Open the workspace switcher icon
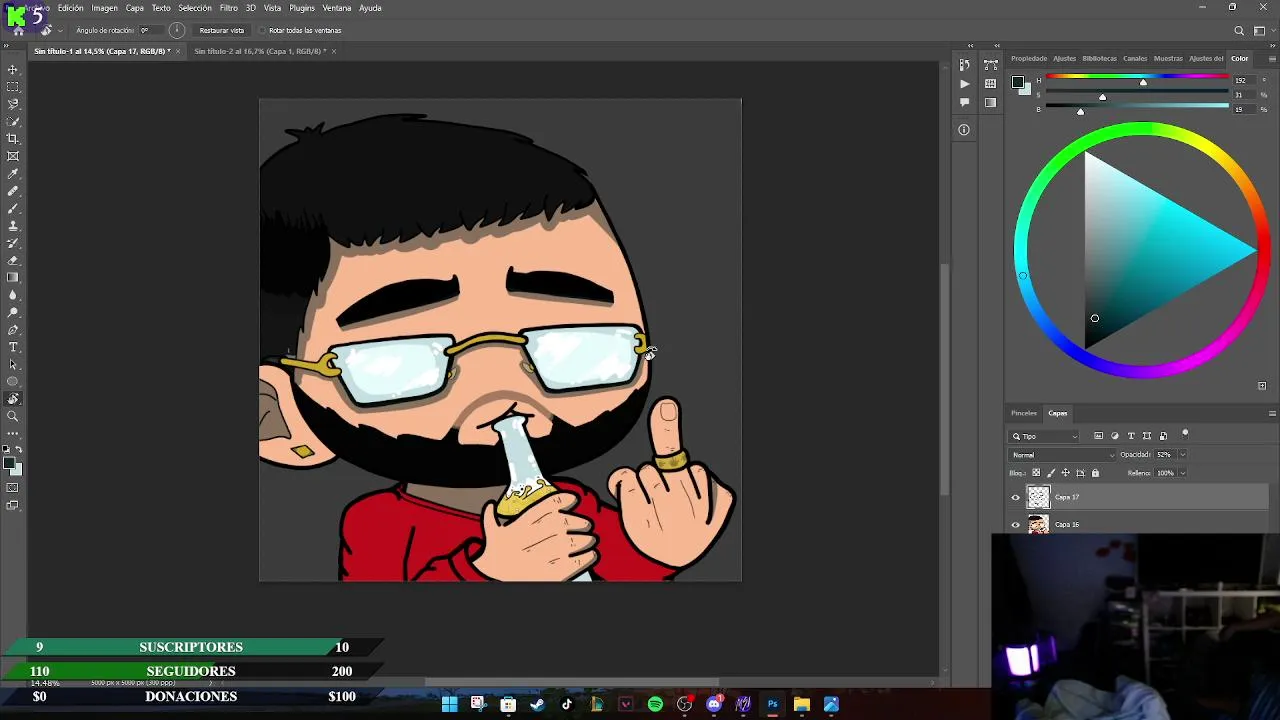The width and height of the screenshot is (1280, 720). (1259, 30)
